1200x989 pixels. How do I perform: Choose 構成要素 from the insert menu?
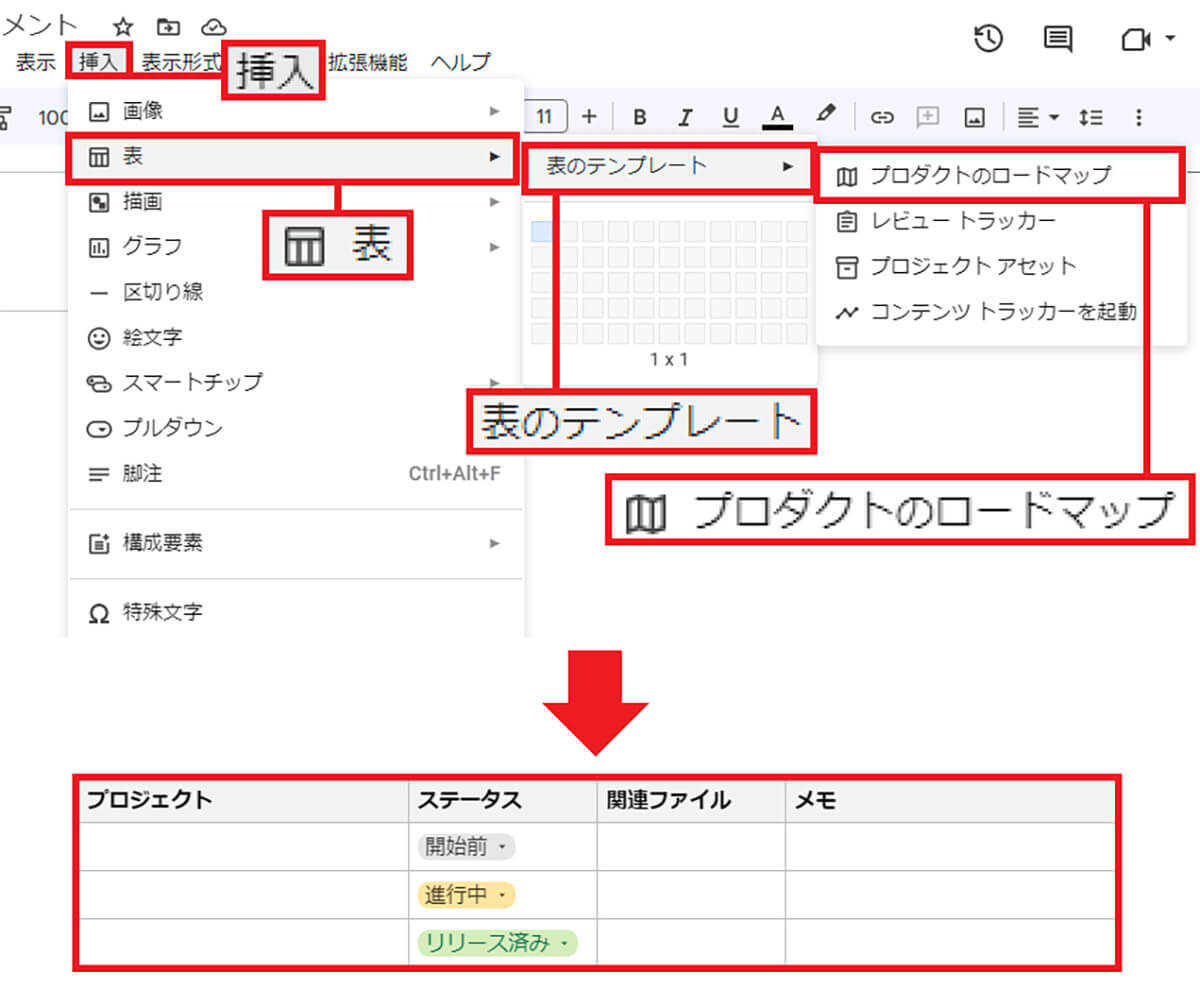[x=295, y=544]
